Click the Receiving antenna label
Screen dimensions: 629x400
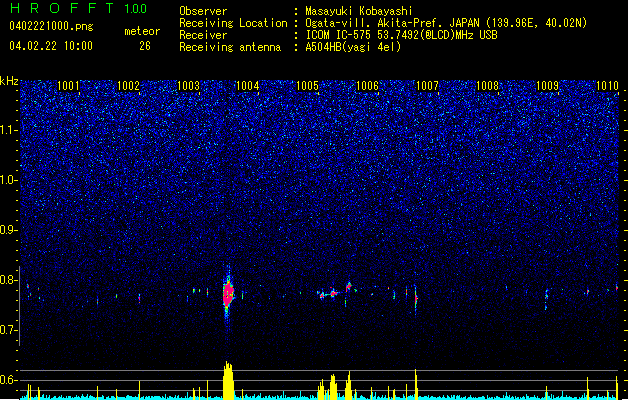[230, 47]
